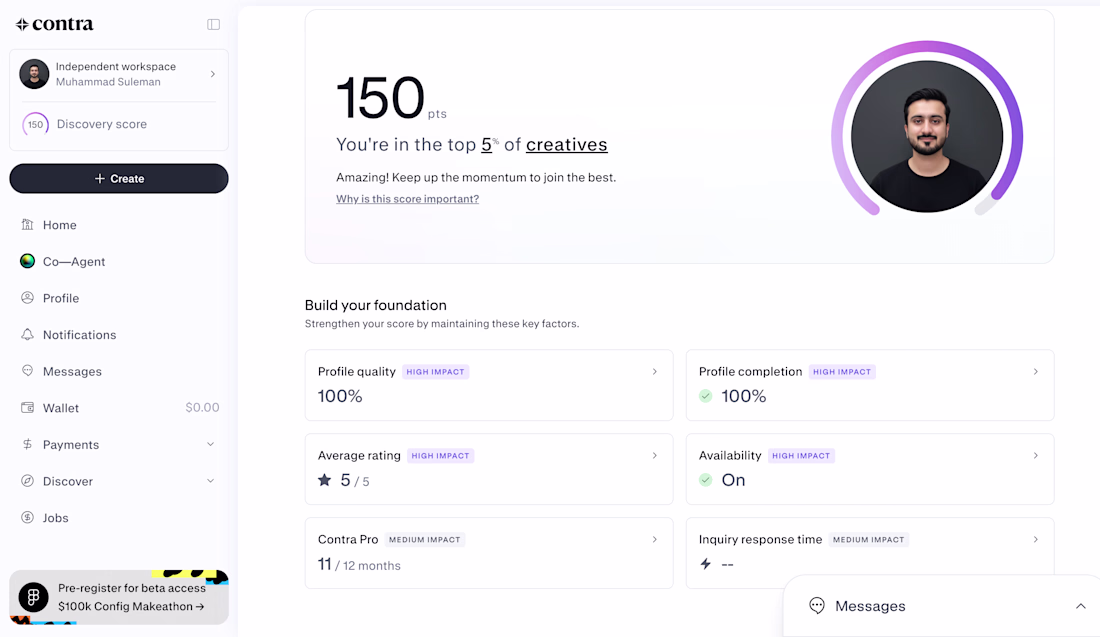Open Average rating card chevron

coord(655,455)
